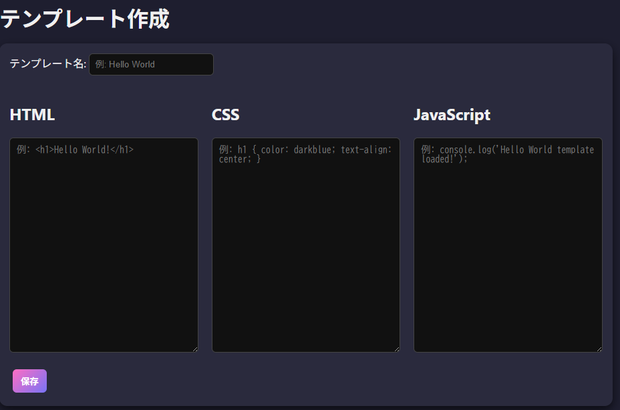Click the CSS section heading
The height and width of the screenshot is (410, 620).
pyautogui.click(x=225, y=115)
